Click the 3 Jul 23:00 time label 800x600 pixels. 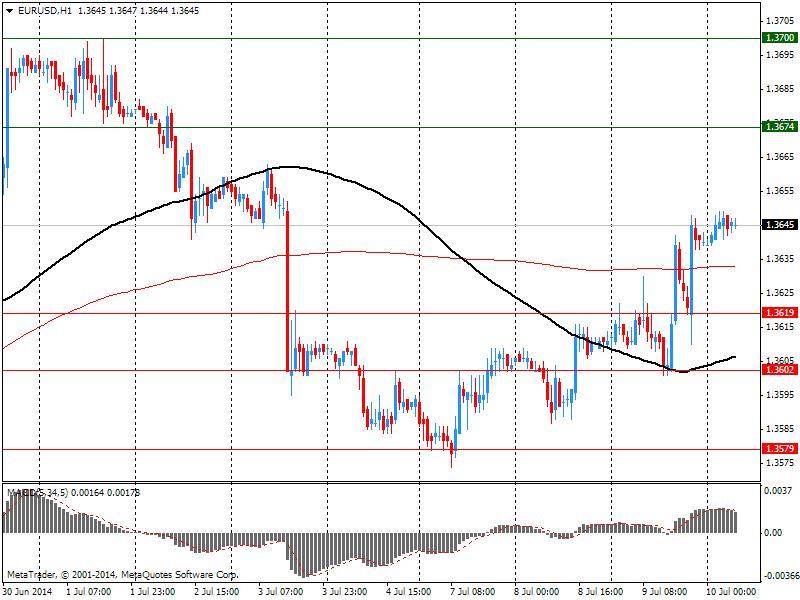pyautogui.click(x=344, y=591)
